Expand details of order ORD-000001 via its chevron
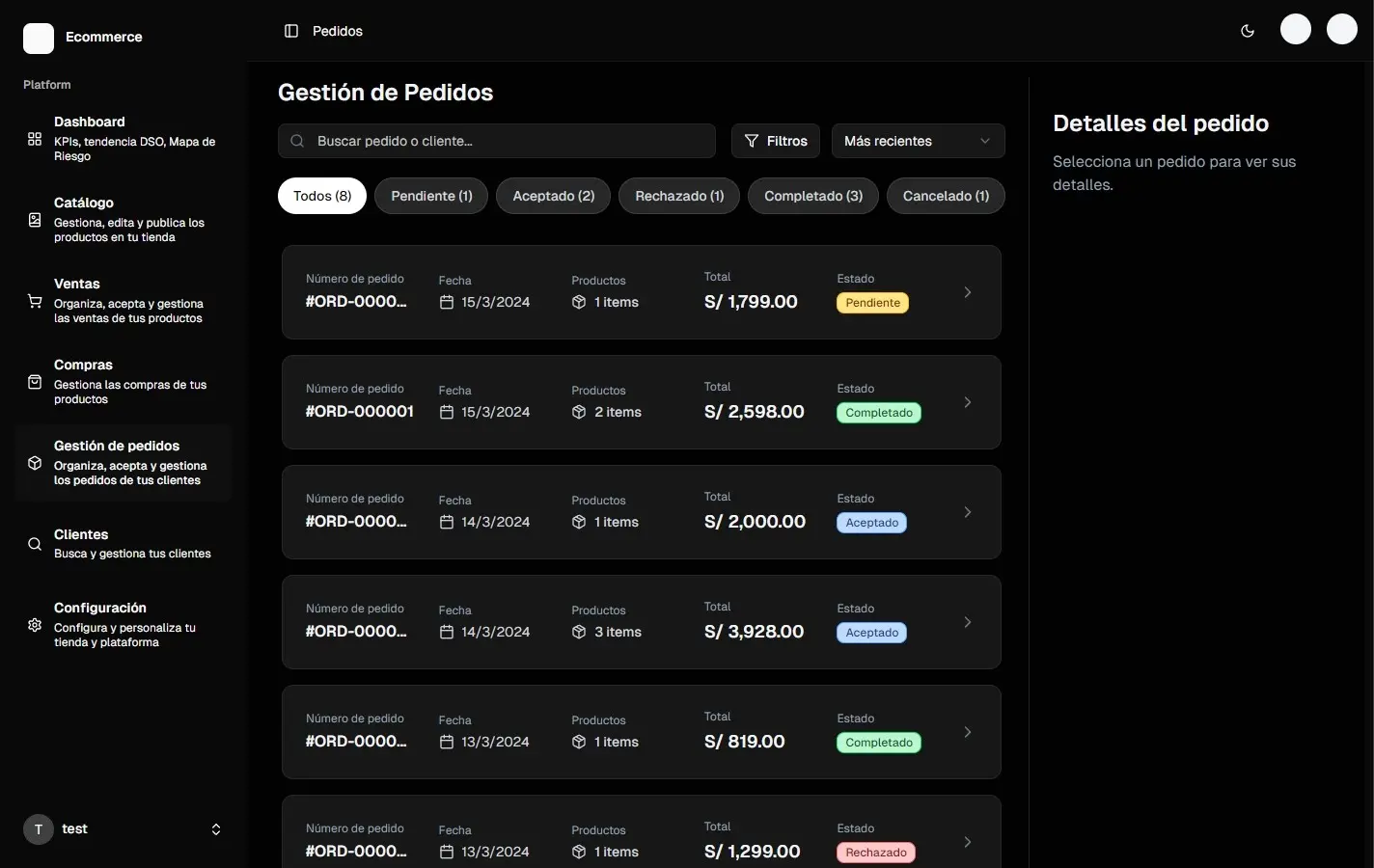 (x=967, y=402)
